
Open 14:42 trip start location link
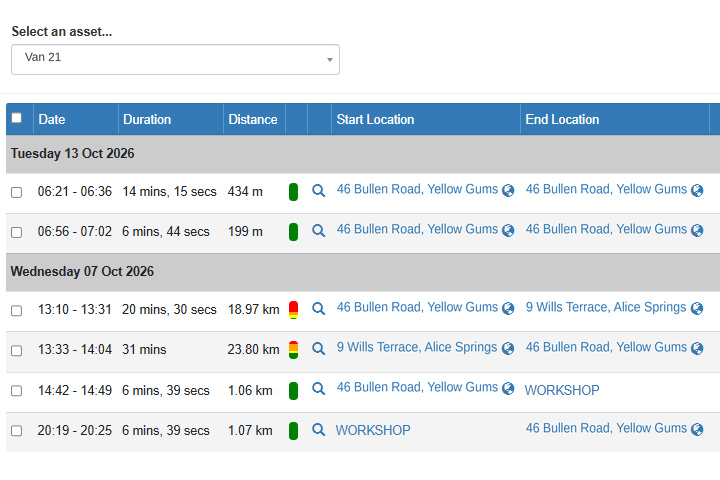point(417,387)
